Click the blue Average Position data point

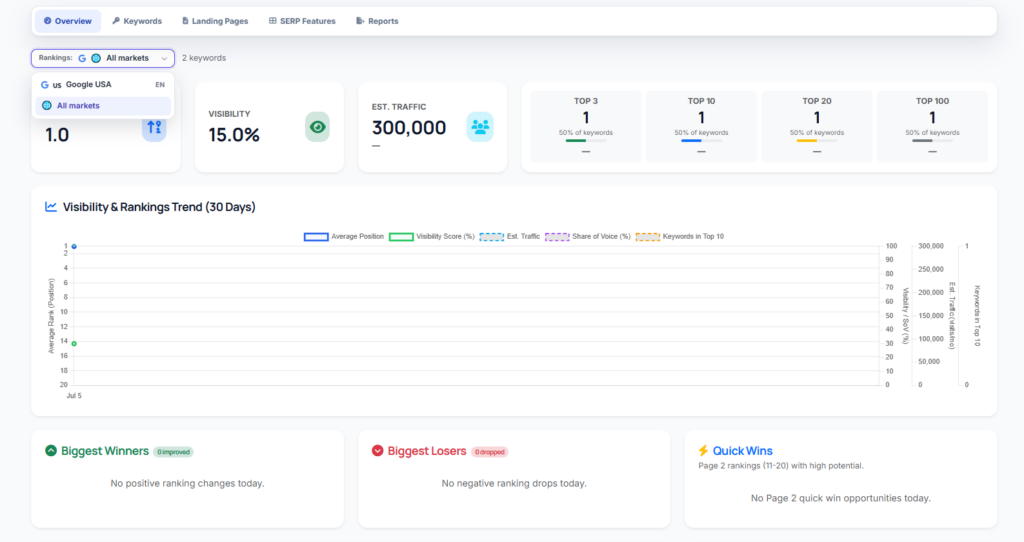click(74, 246)
